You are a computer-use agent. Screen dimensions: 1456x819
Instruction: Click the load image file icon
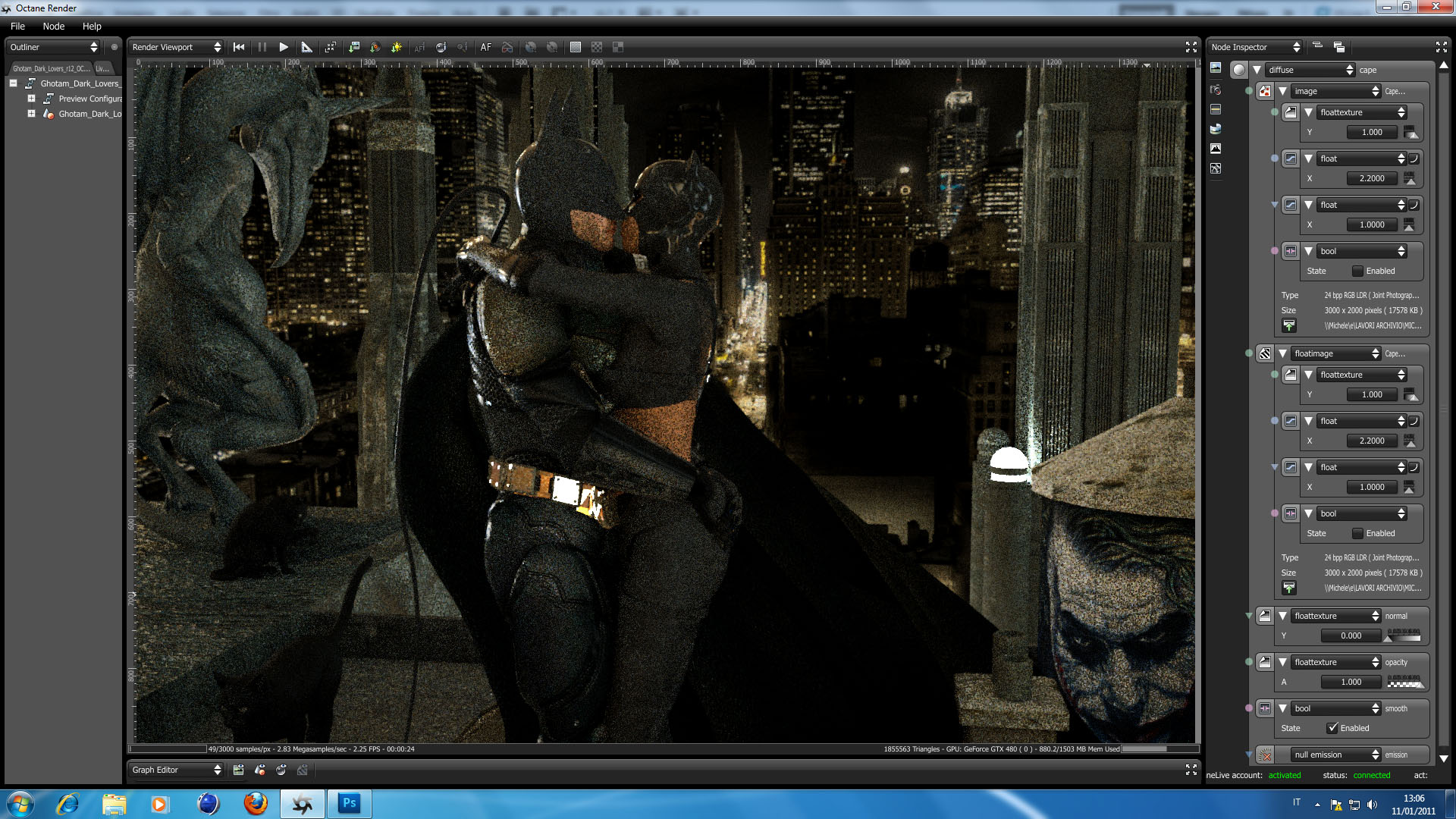pos(1288,325)
